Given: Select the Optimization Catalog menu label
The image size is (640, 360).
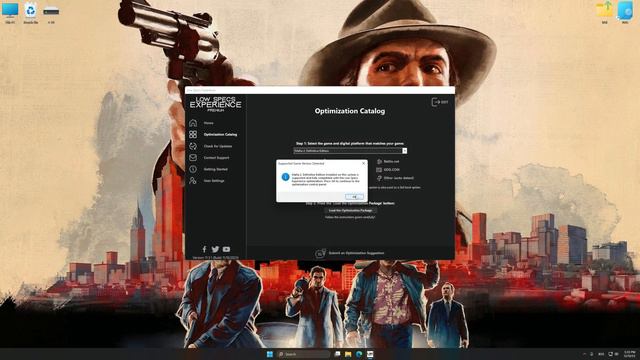Looking at the screenshot, I should [x=220, y=134].
